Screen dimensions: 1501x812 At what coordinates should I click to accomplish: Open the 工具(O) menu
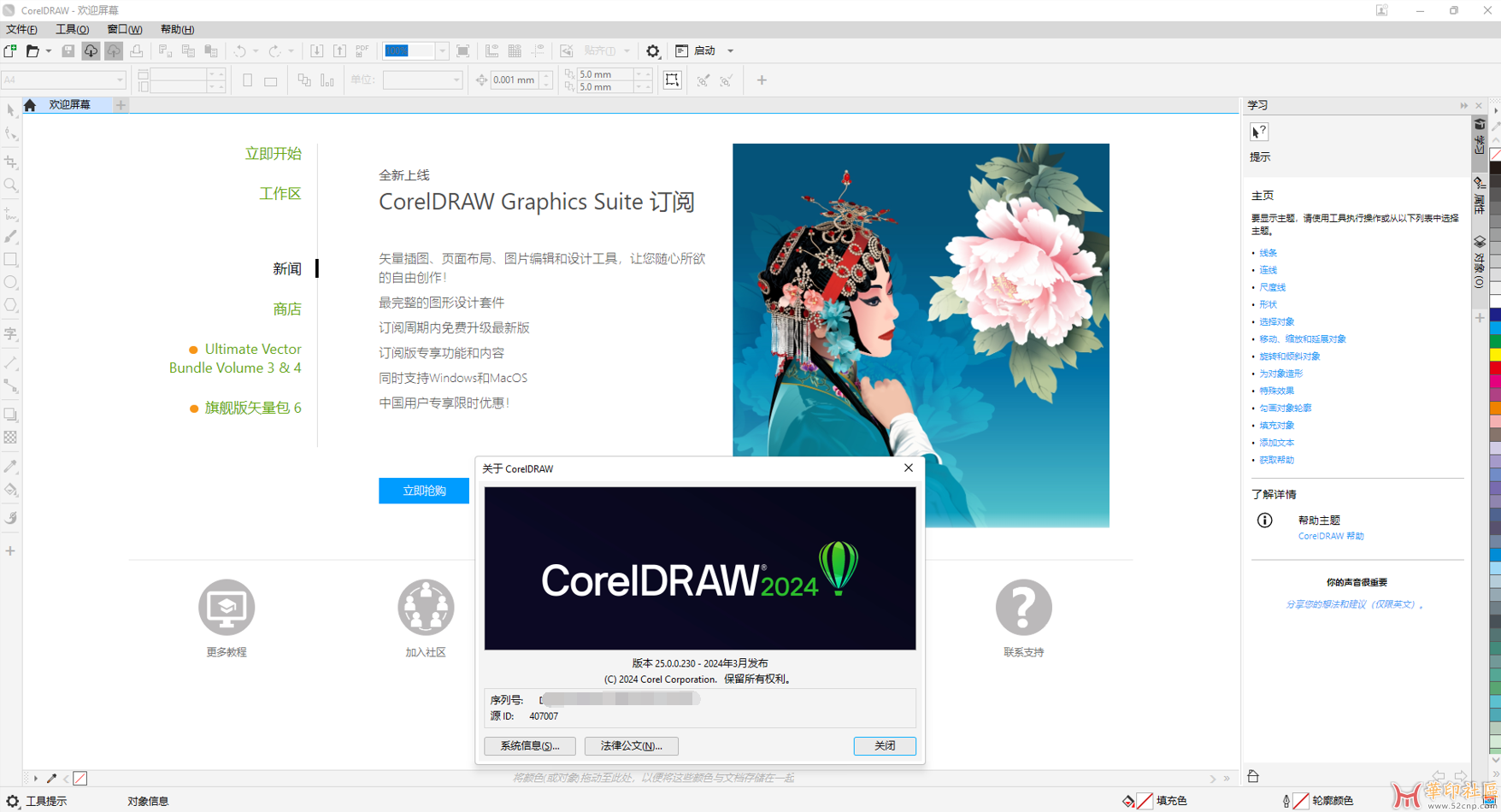(72, 29)
